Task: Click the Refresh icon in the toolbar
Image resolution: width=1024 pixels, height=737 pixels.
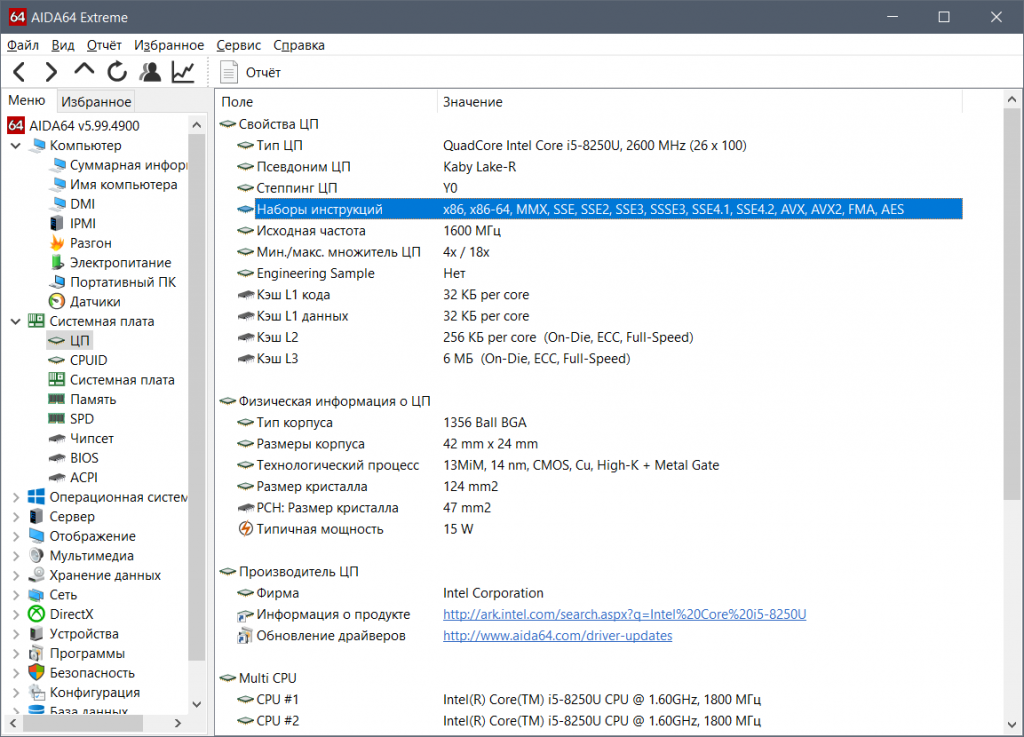Action: pos(117,71)
